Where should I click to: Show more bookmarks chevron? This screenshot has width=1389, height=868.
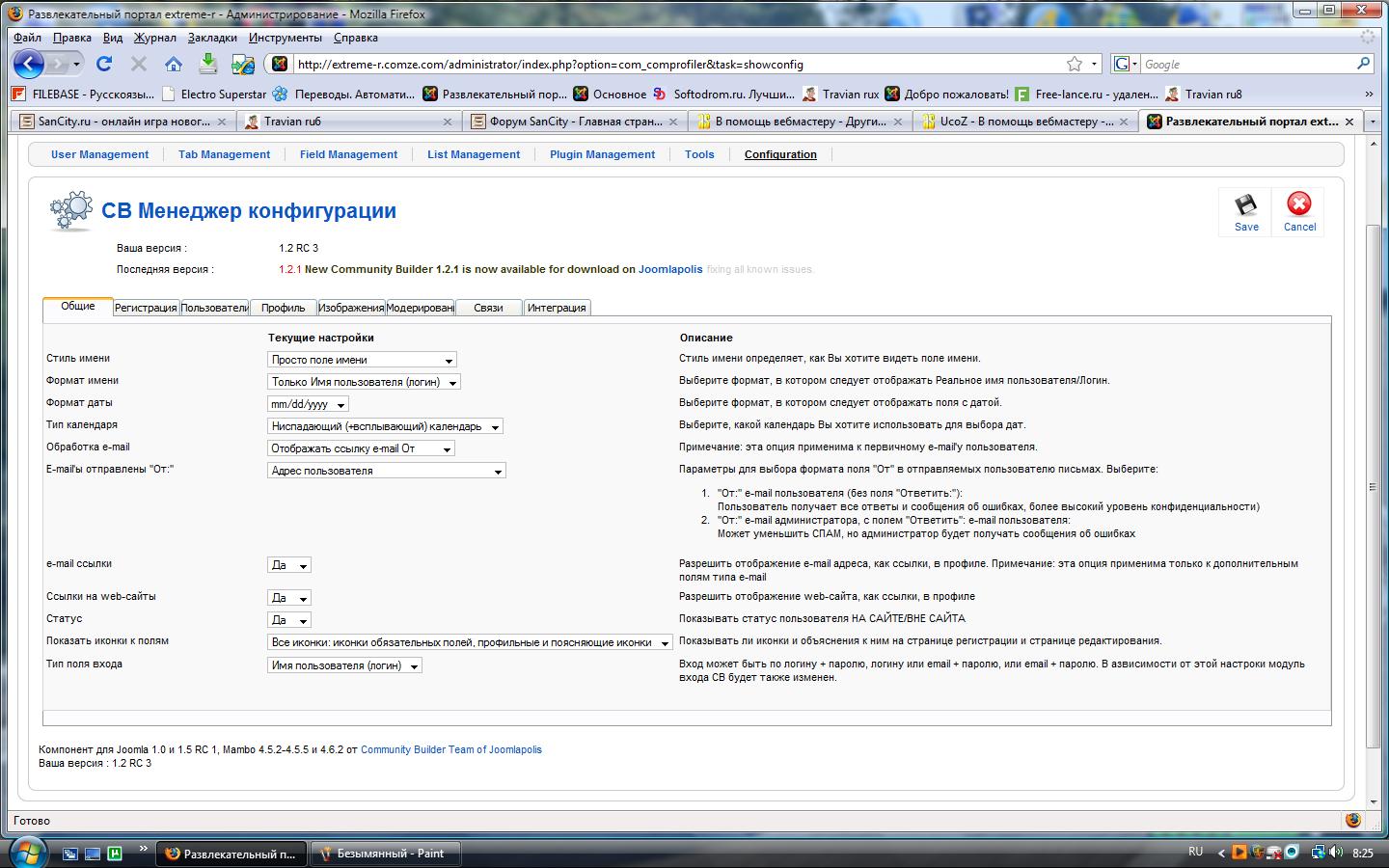point(1368,94)
